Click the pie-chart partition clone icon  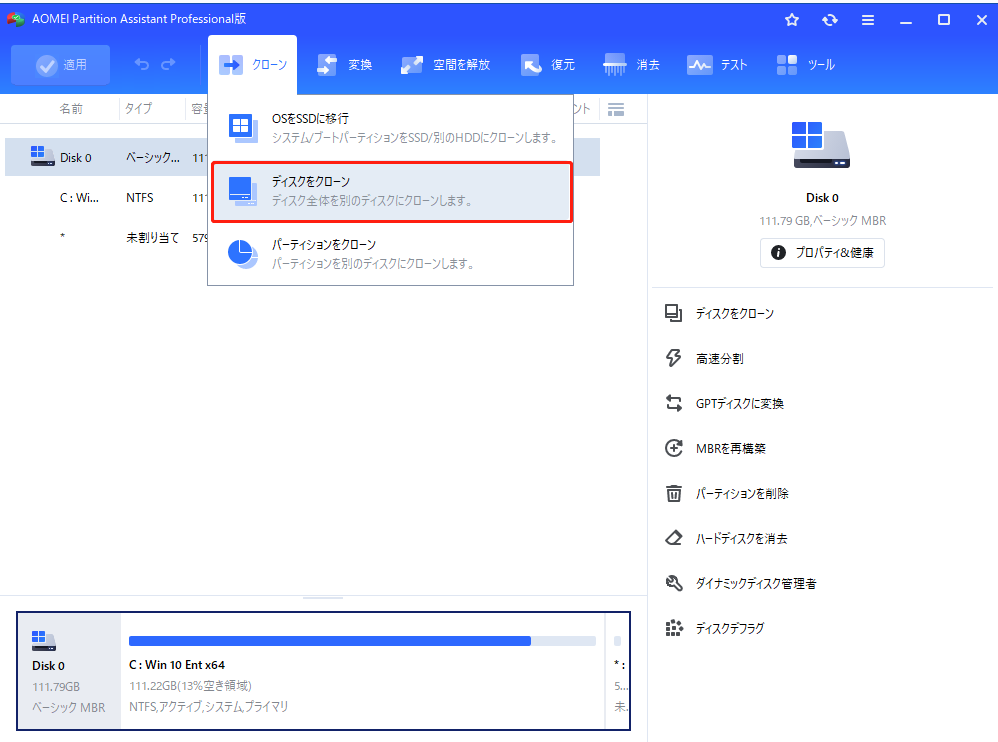[x=242, y=254]
